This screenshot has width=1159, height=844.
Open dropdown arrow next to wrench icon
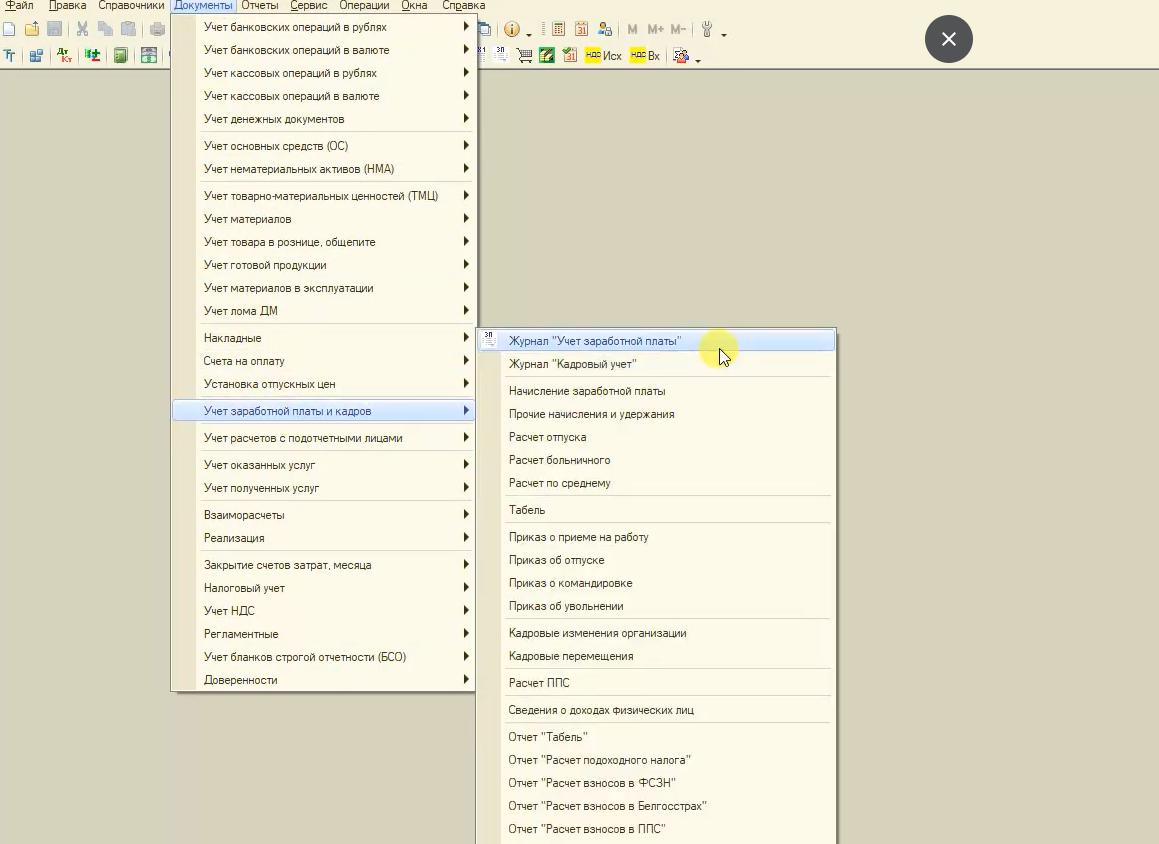(724, 33)
